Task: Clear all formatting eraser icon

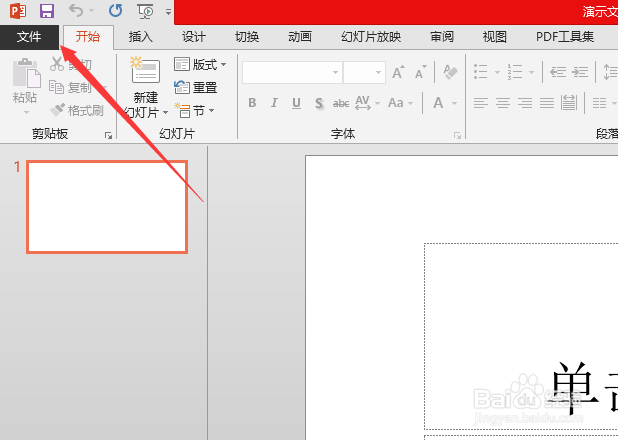Action: [450, 72]
